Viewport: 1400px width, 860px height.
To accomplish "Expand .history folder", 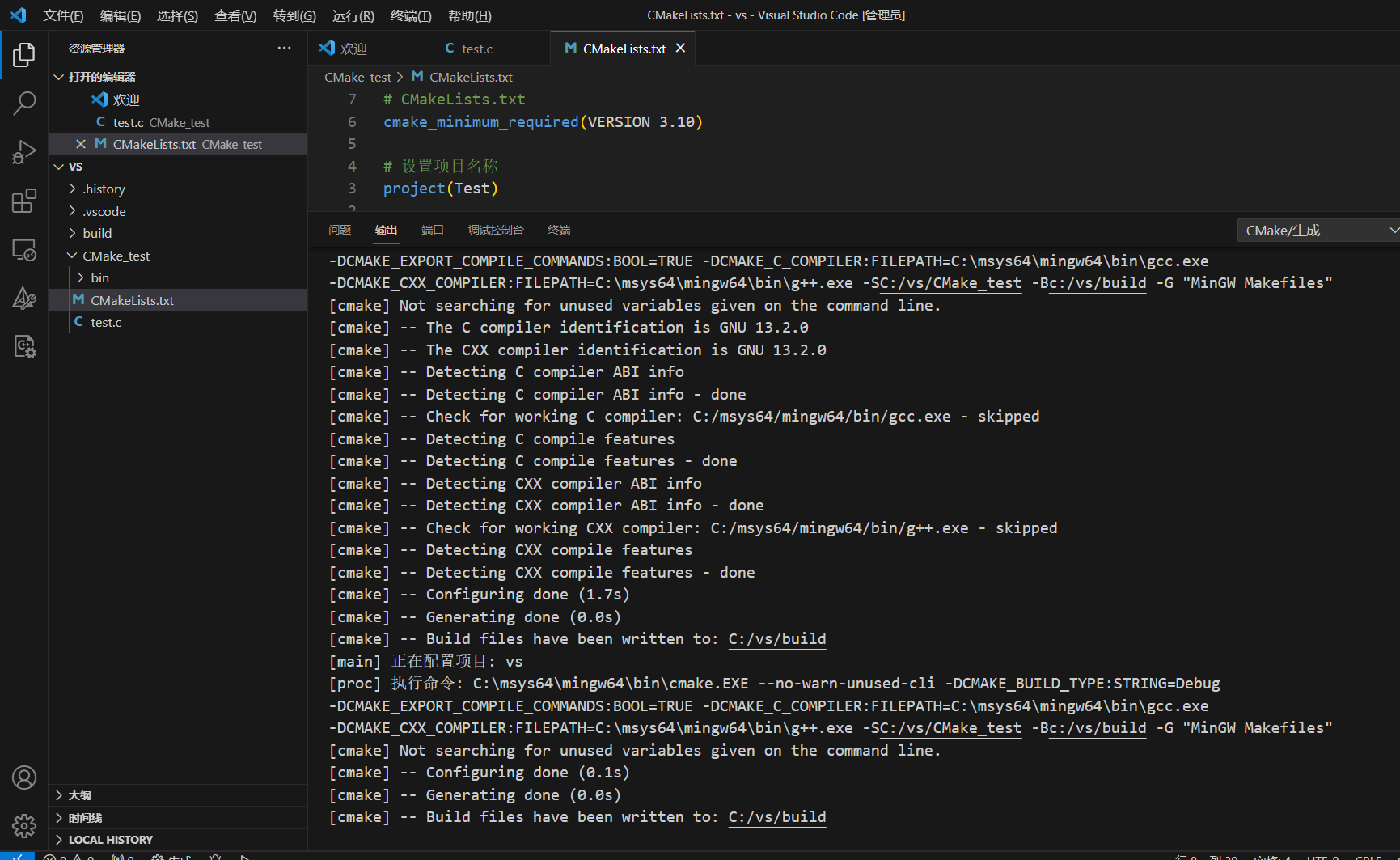I will click(x=178, y=189).
